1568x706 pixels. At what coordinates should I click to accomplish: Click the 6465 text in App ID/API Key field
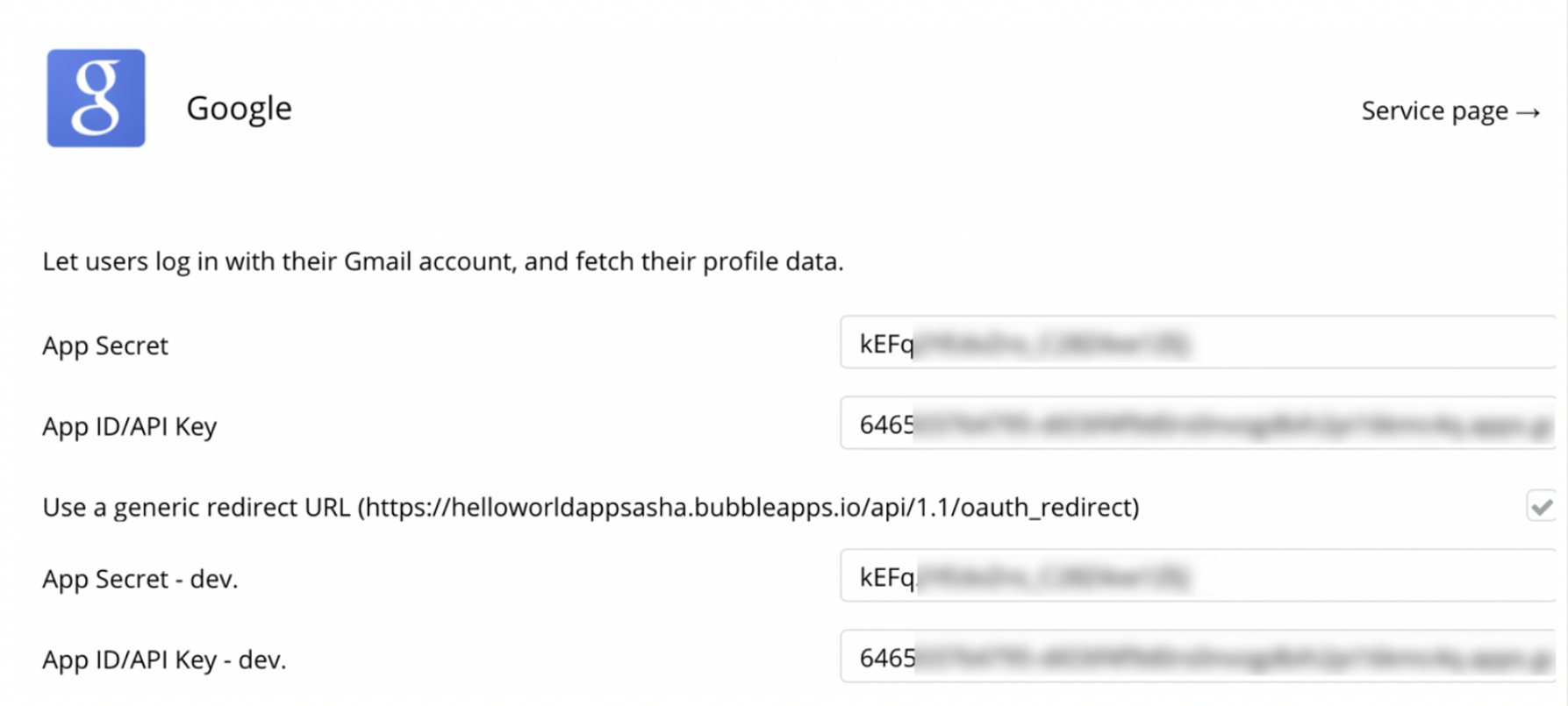[886, 424]
